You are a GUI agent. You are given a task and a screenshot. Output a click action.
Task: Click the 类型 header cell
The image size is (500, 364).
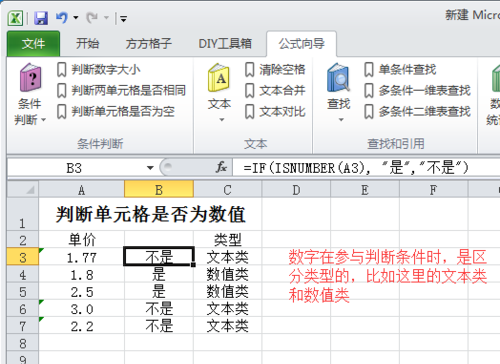[x=228, y=240]
